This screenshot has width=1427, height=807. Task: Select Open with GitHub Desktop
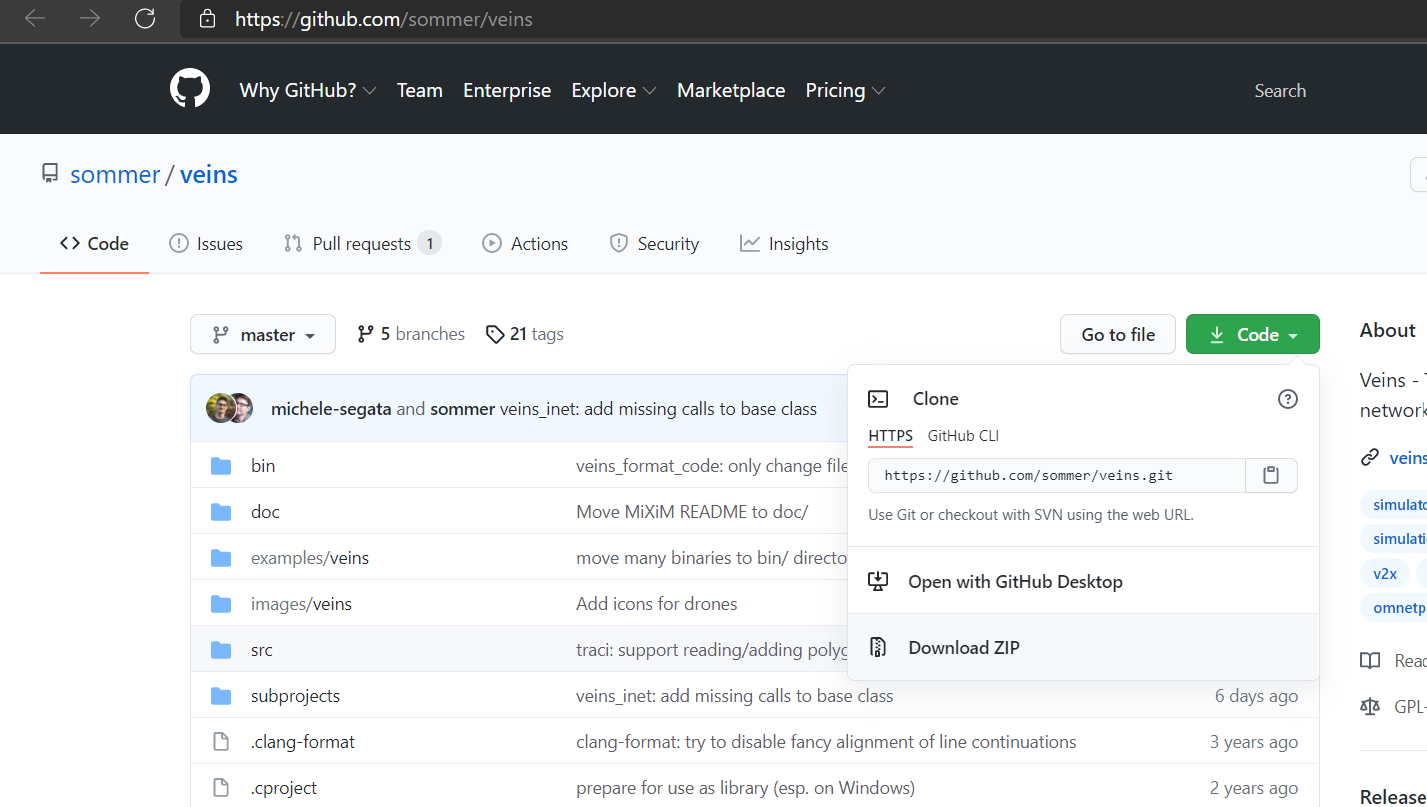1014,582
